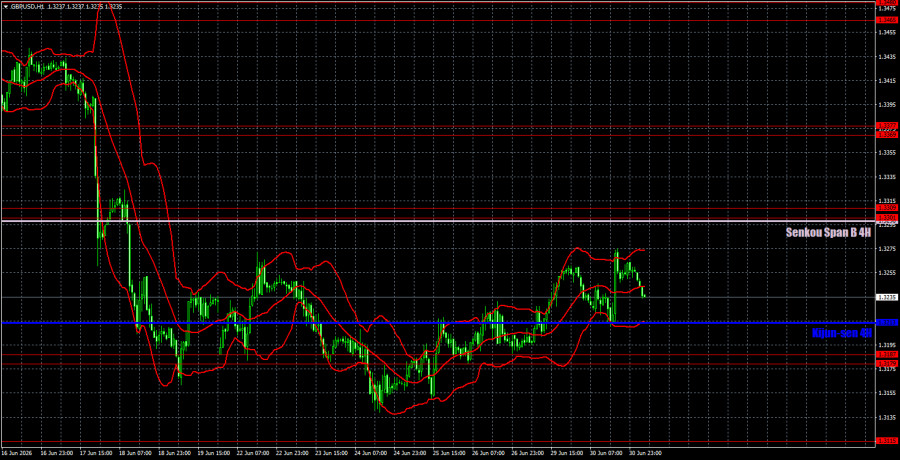This screenshot has width=900, height=460.
Task: Click the 1.3369 red price level tag
Action: [887, 135]
